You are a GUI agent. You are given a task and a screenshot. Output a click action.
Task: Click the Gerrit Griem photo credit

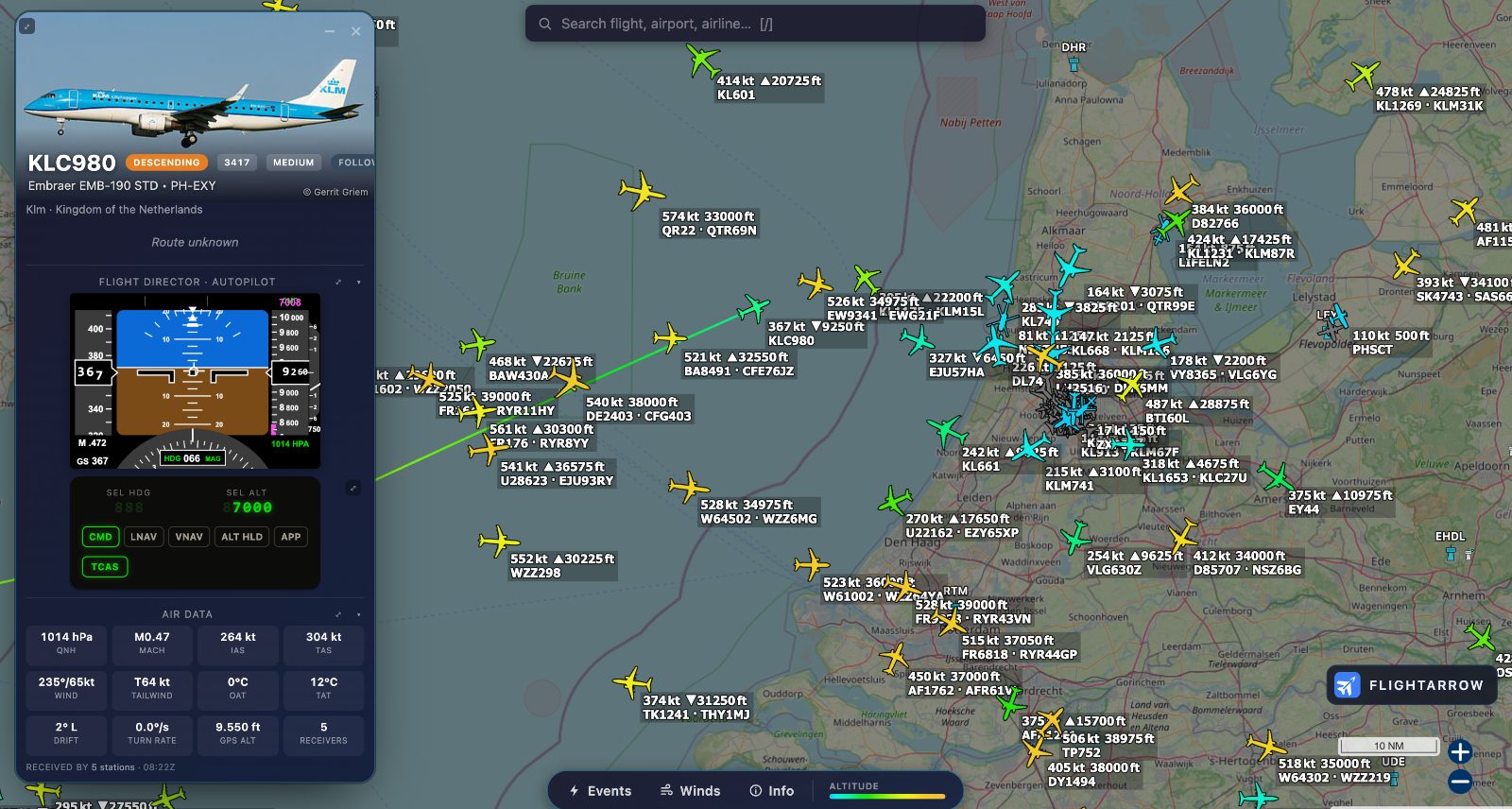(x=335, y=192)
